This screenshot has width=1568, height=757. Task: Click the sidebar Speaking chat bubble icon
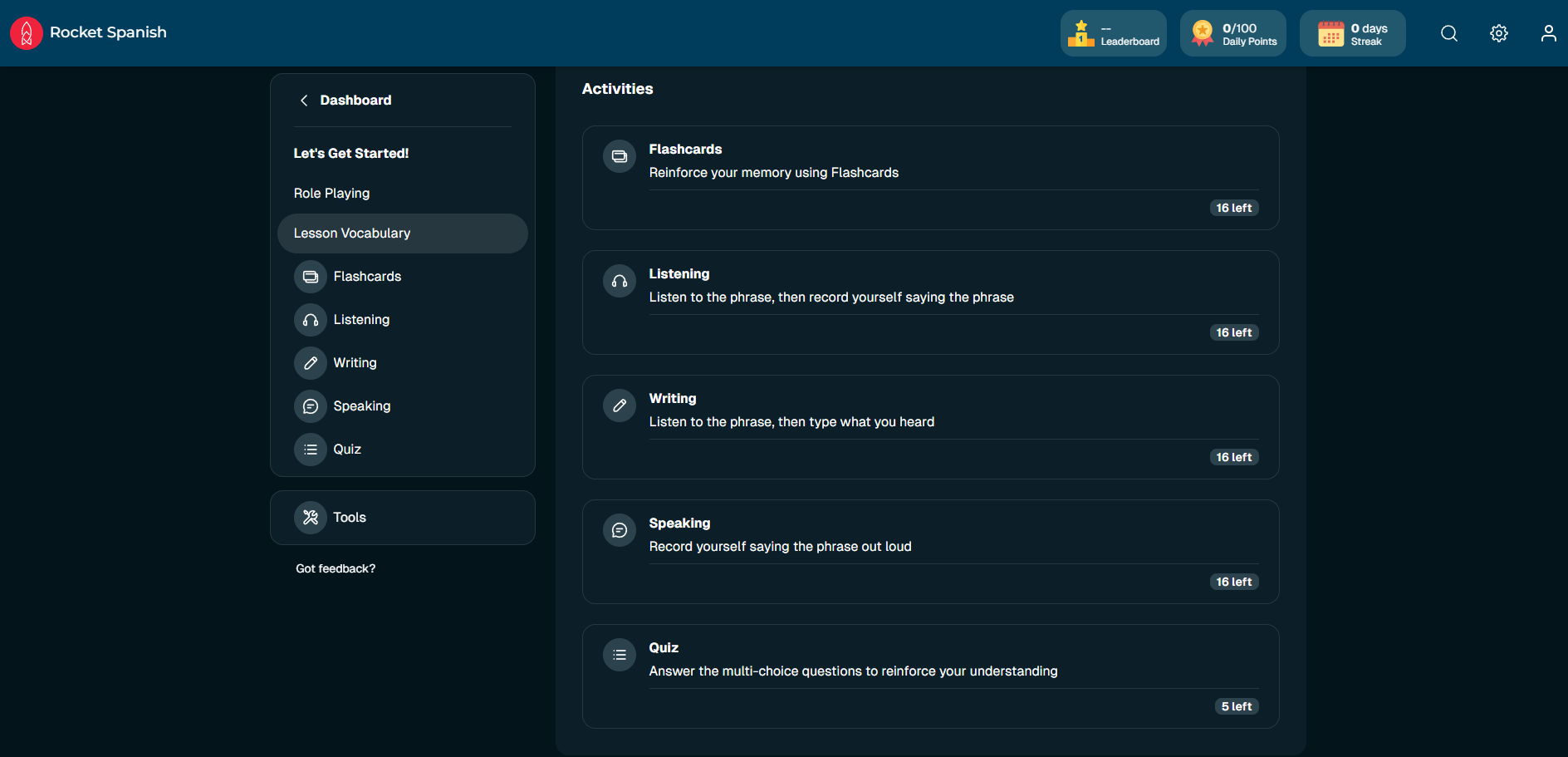[x=311, y=406]
